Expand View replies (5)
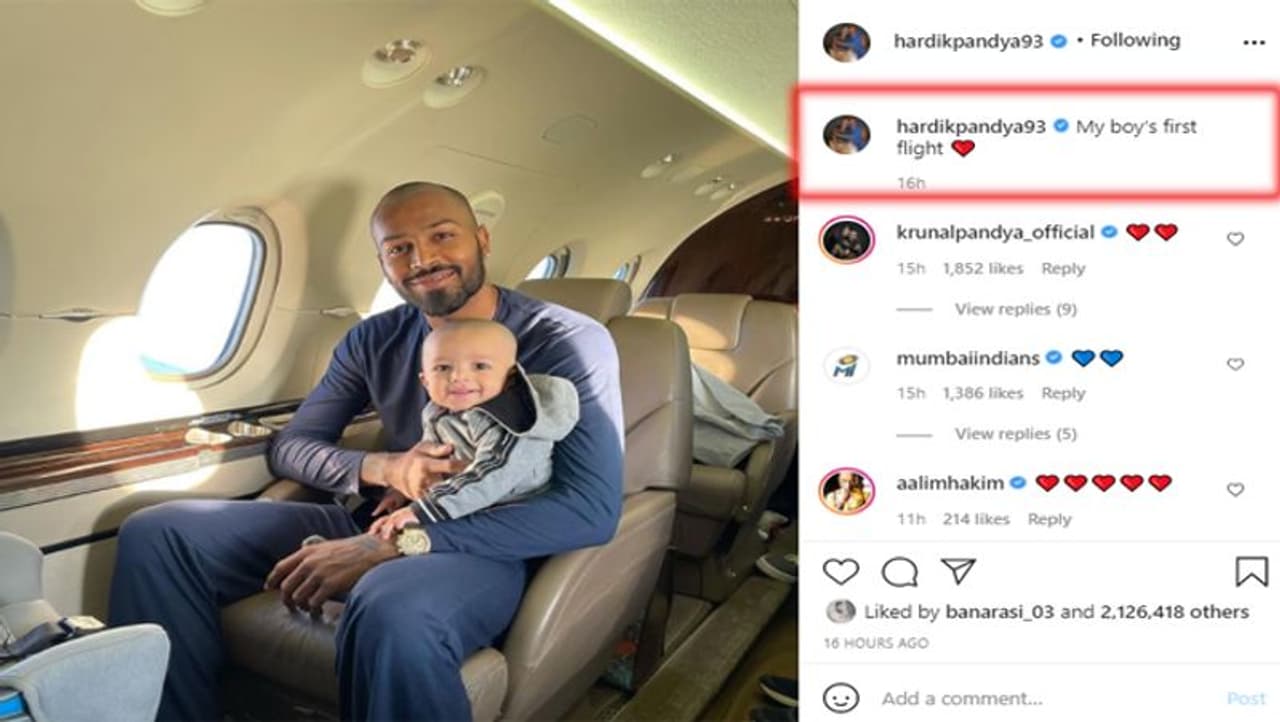This screenshot has height=722, width=1280. 1015,434
